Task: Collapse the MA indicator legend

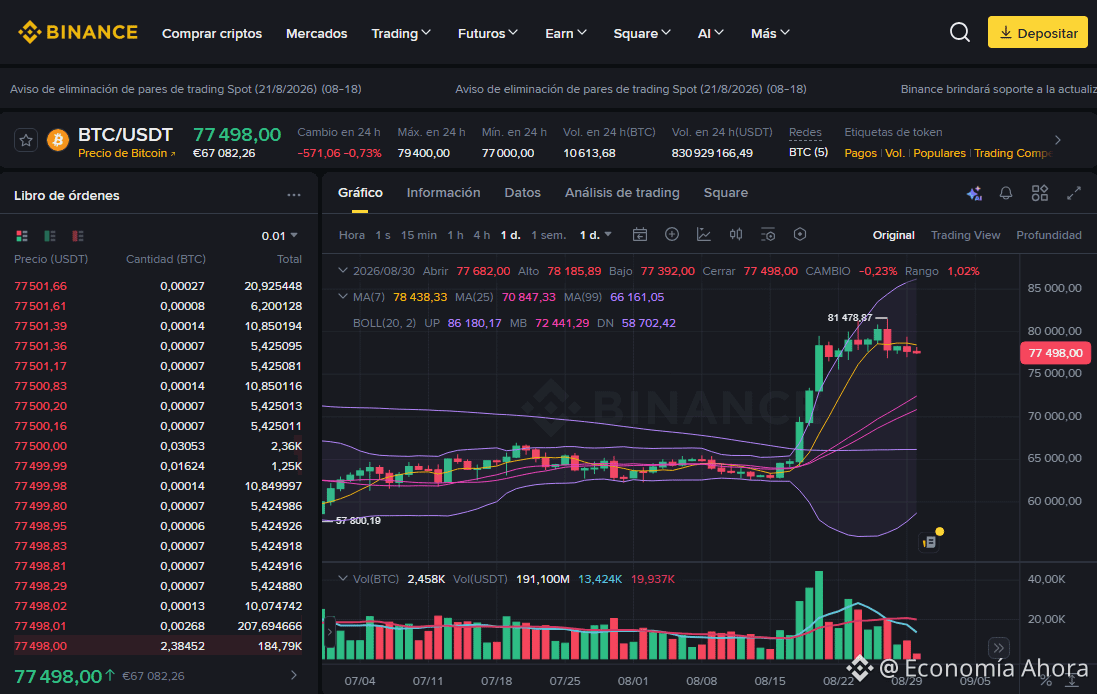Action: (x=343, y=297)
